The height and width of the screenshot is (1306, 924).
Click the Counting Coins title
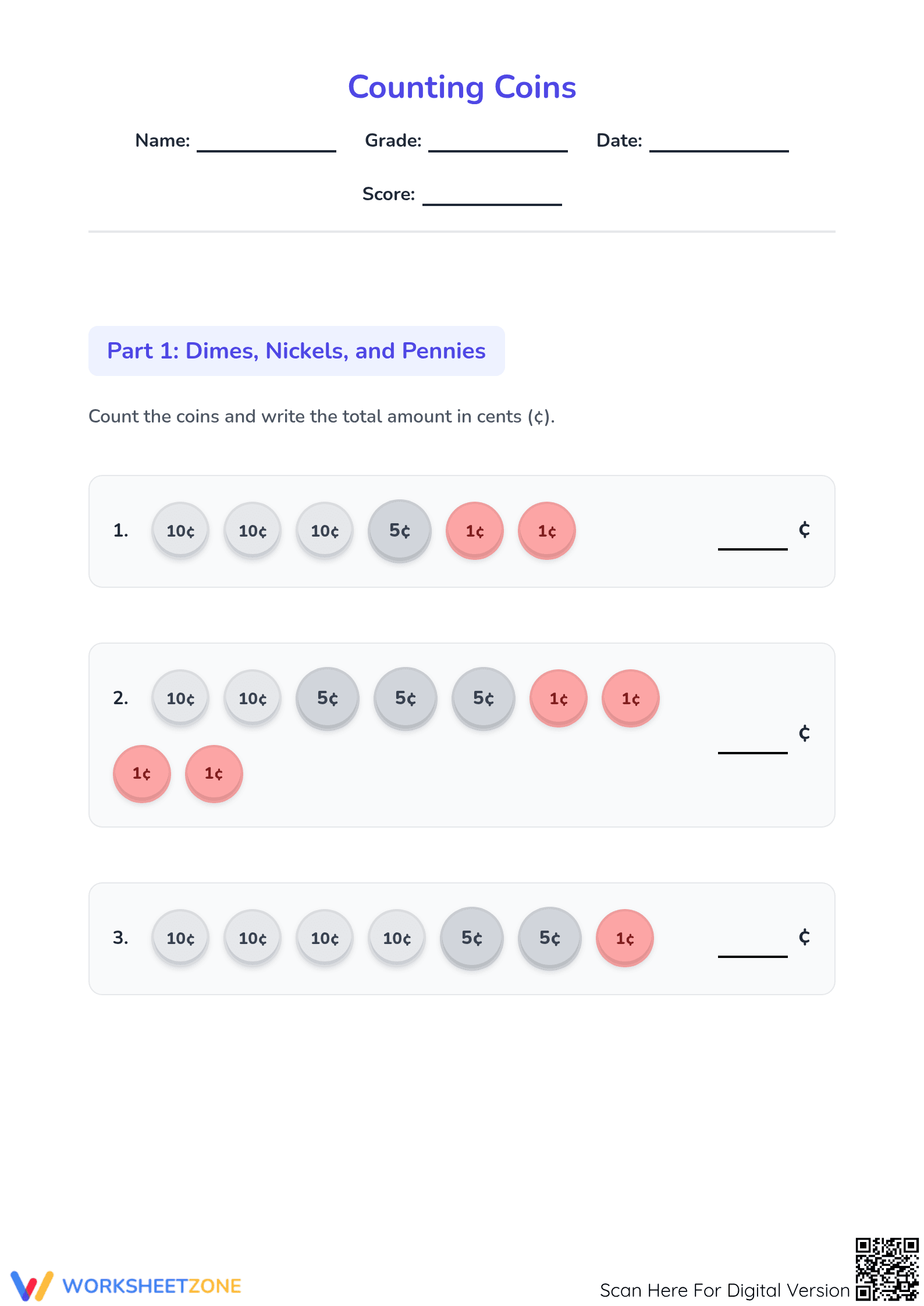462,87
